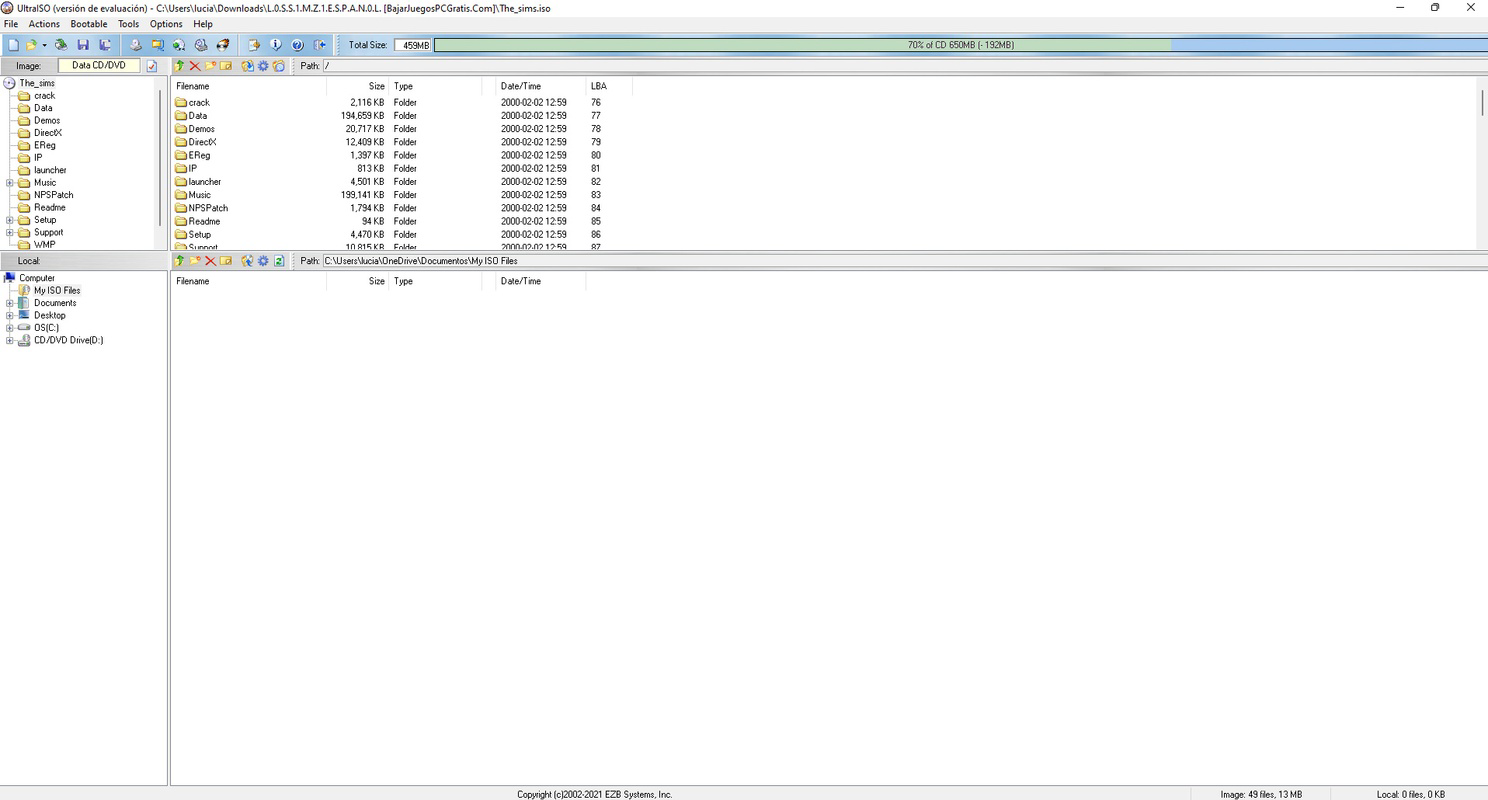Image resolution: width=1488 pixels, height=800 pixels.
Task: Click the Total Size input field
Action: click(411, 44)
